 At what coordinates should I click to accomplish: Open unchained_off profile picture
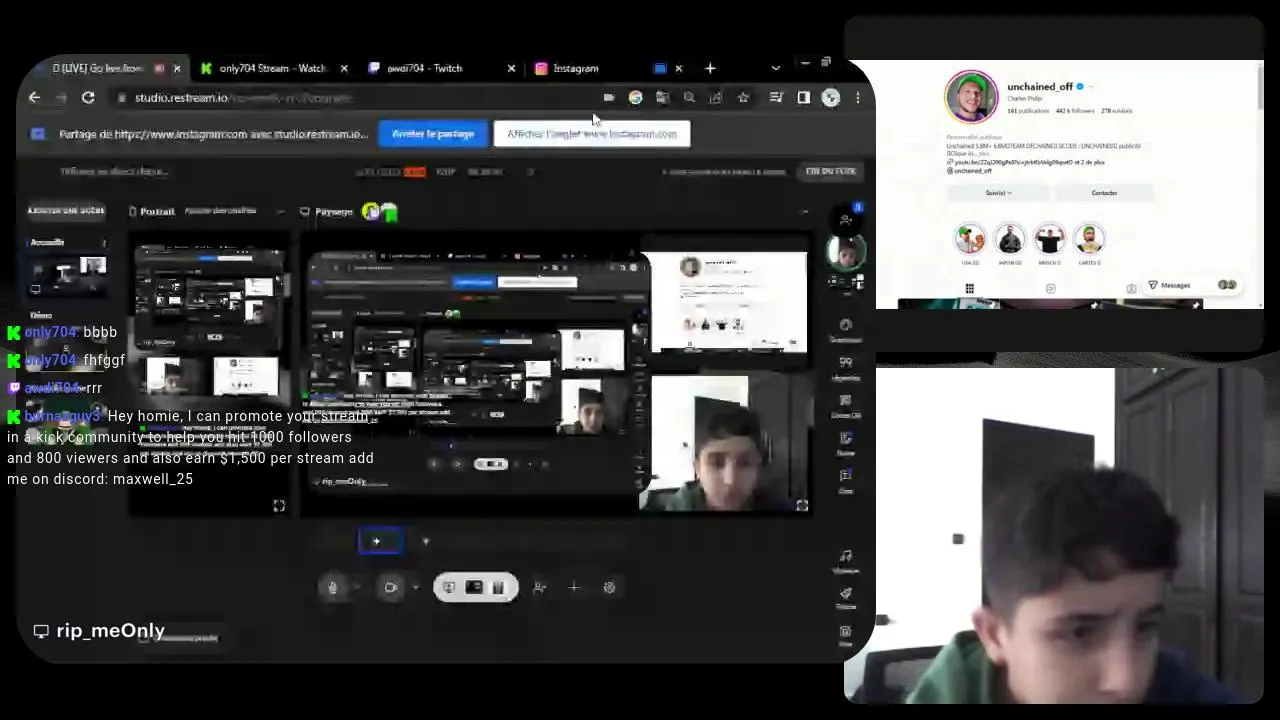coord(971,98)
